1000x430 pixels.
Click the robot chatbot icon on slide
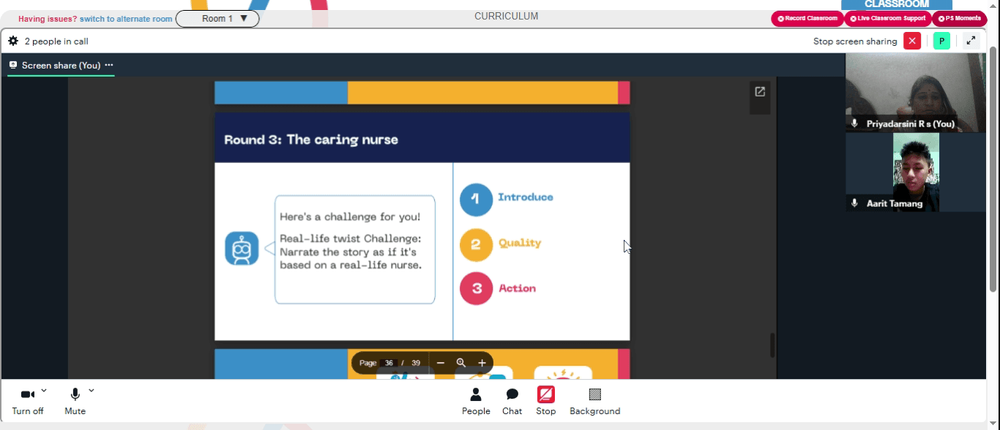point(242,248)
